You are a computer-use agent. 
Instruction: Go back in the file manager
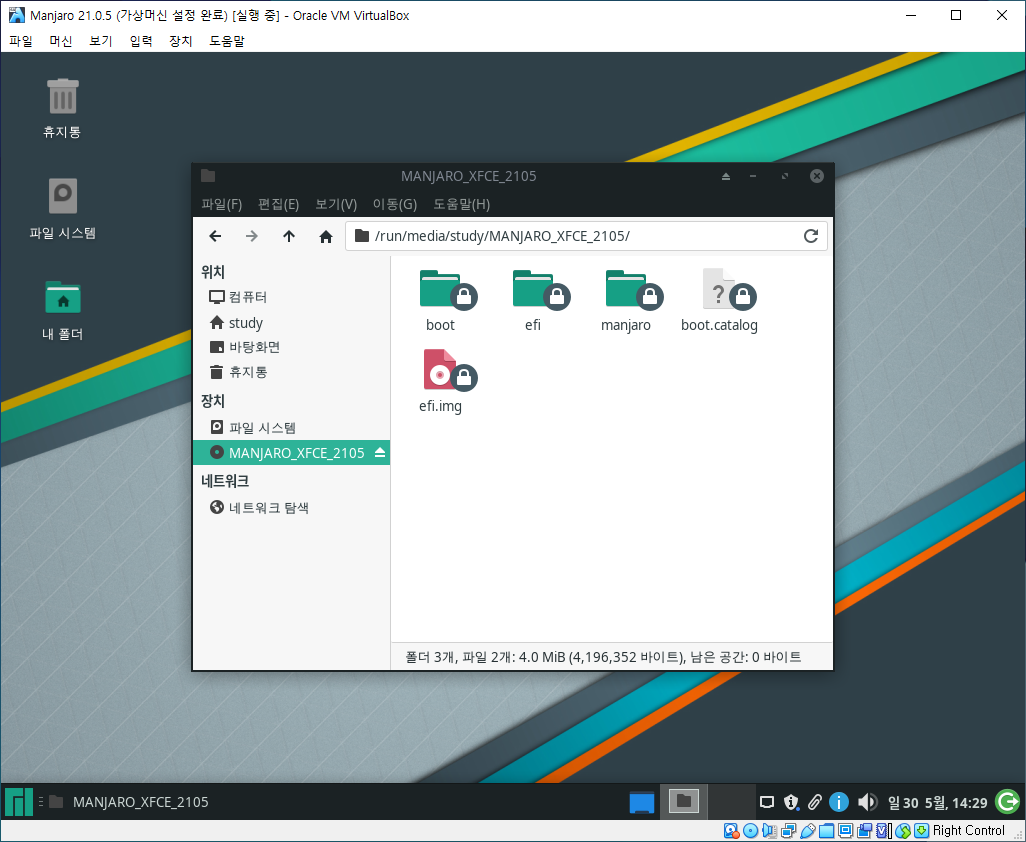[215, 236]
